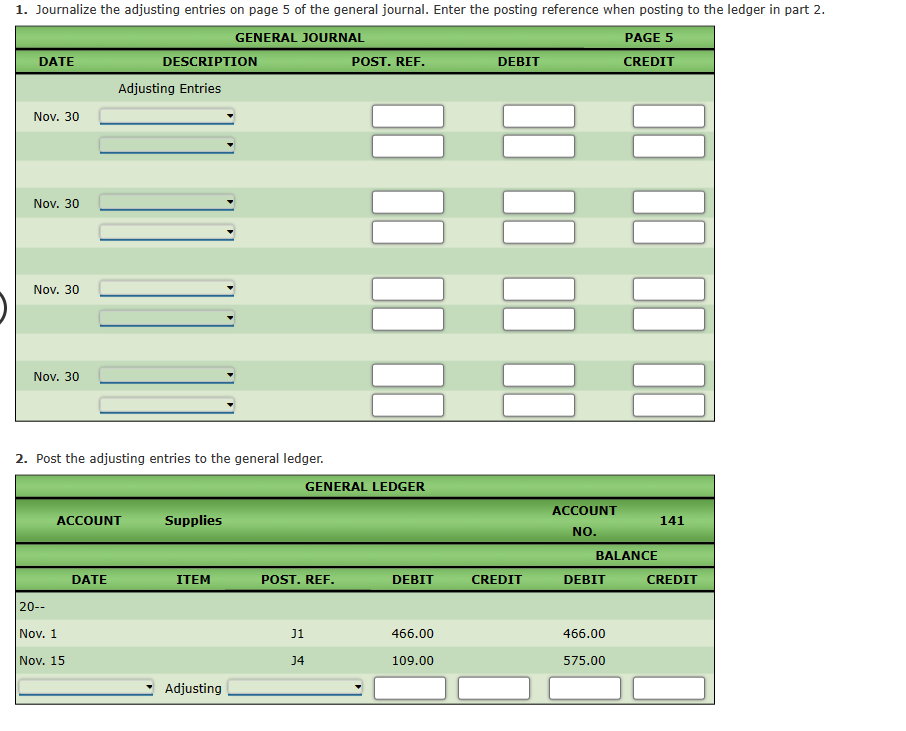Open Supplies ledger Adjusting post ref dropdown
906x731 pixels.
tap(295, 688)
